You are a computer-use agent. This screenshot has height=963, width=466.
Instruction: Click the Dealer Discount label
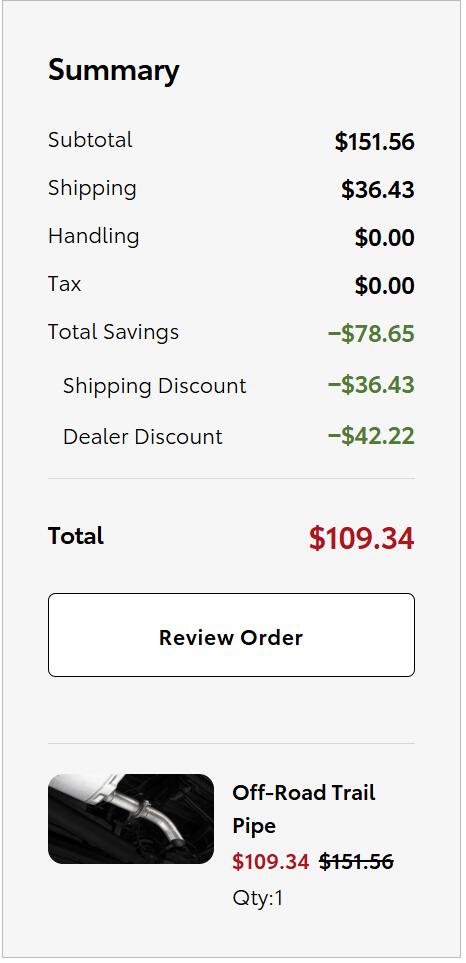[x=142, y=437]
